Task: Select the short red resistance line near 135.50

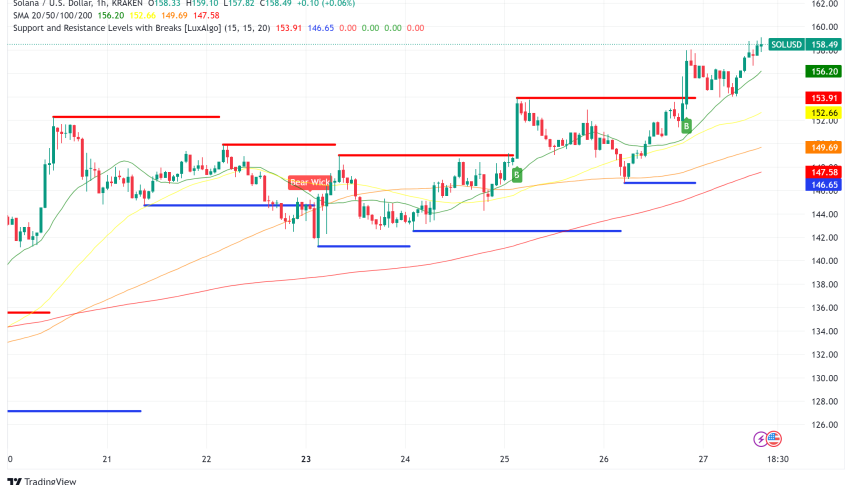Action: tap(29, 313)
